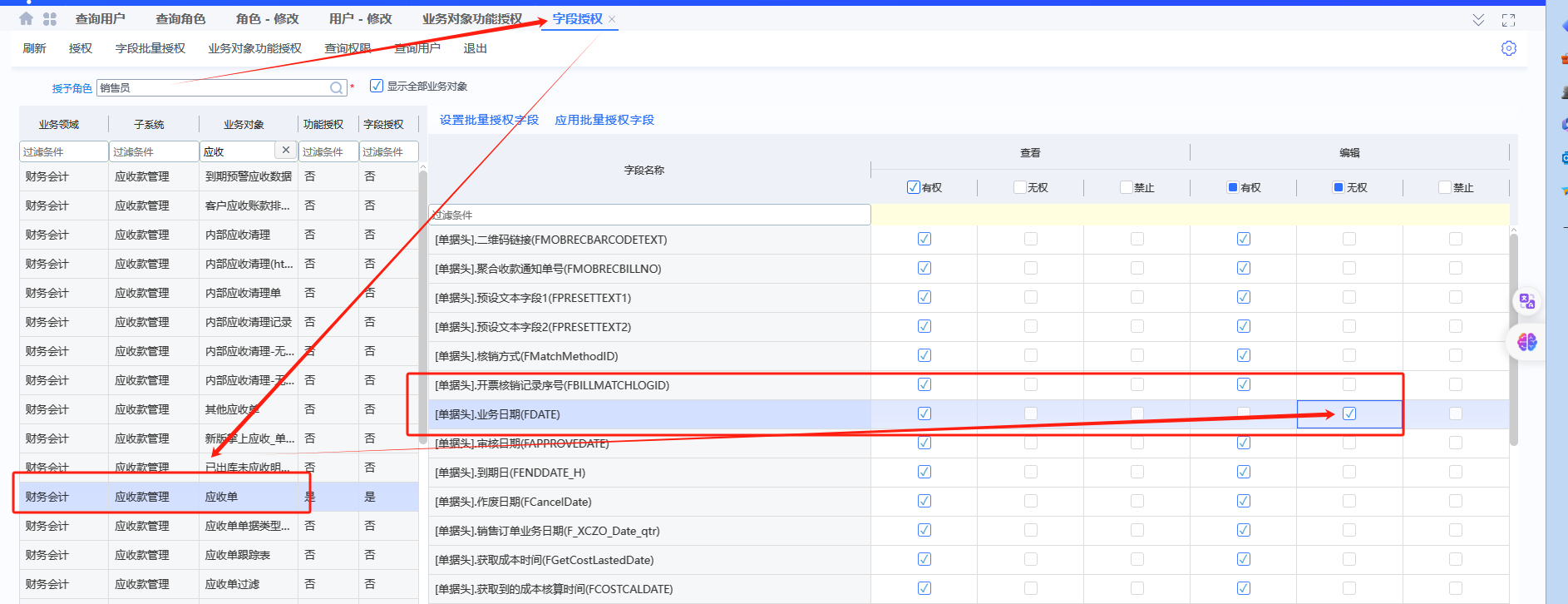Open the floating translate icon

coord(1527,301)
